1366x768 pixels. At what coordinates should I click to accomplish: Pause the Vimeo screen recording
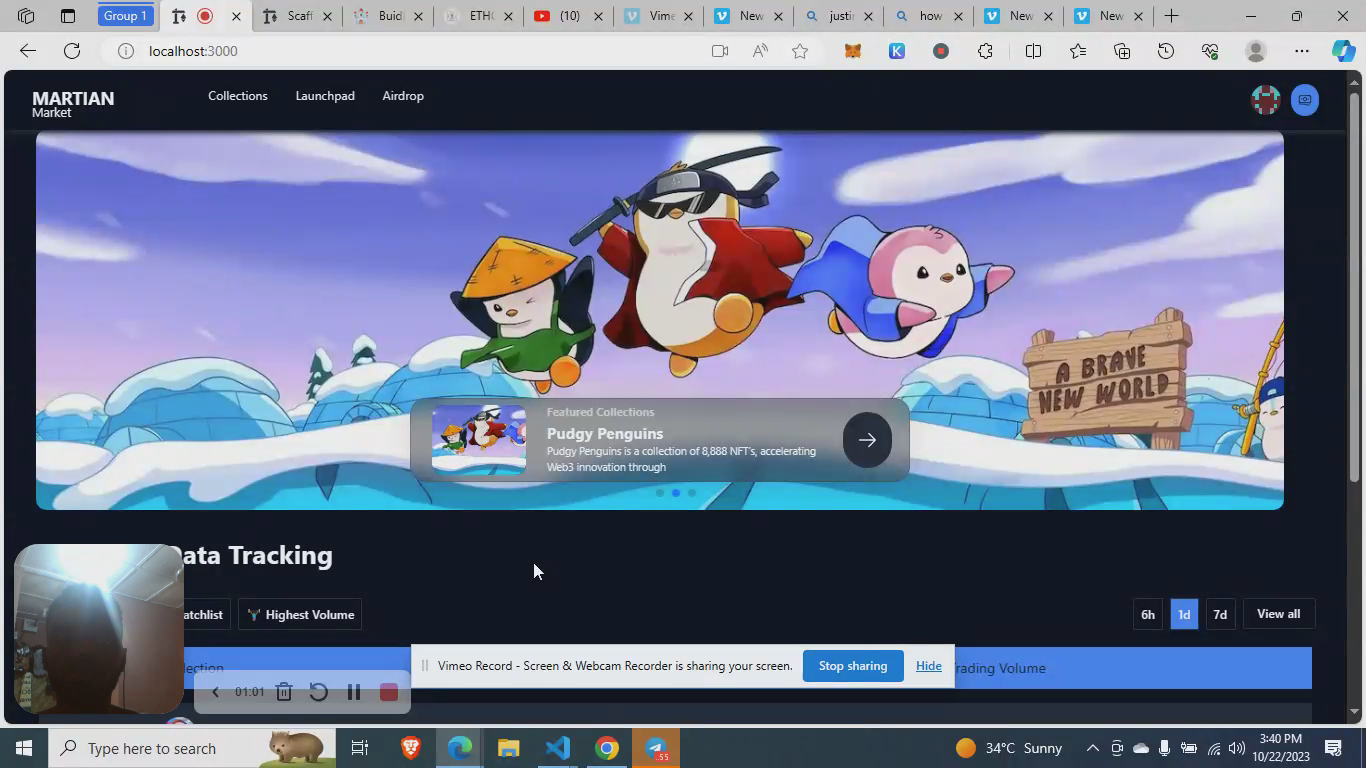353,692
